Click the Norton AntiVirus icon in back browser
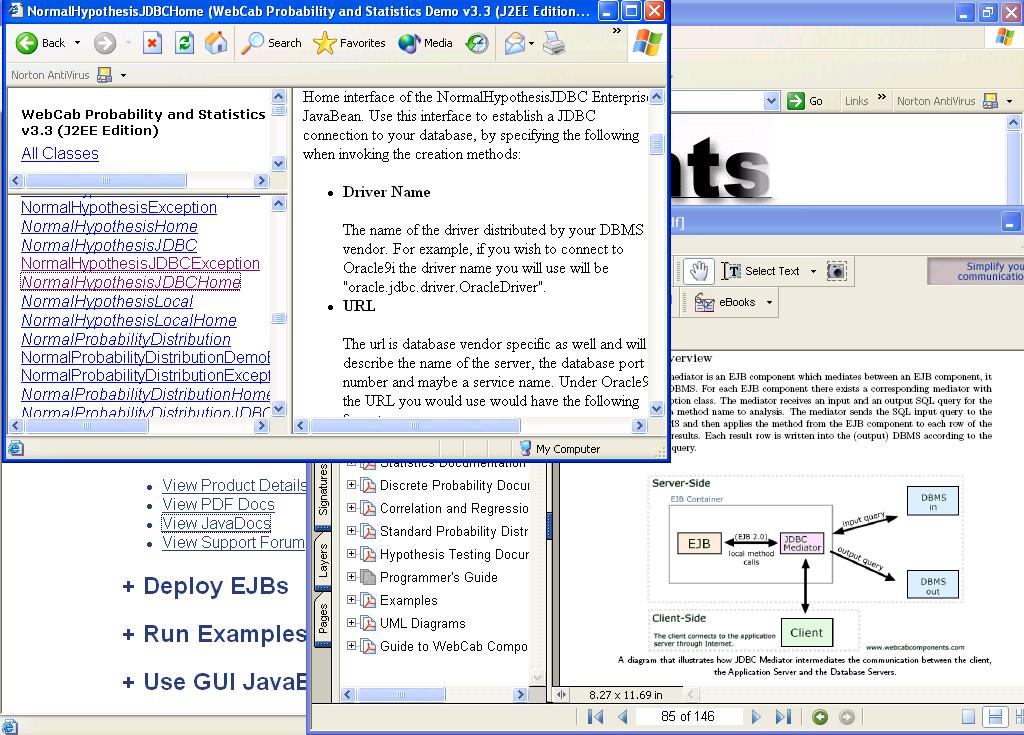The width and height of the screenshot is (1024, 735). coord(990,101)
